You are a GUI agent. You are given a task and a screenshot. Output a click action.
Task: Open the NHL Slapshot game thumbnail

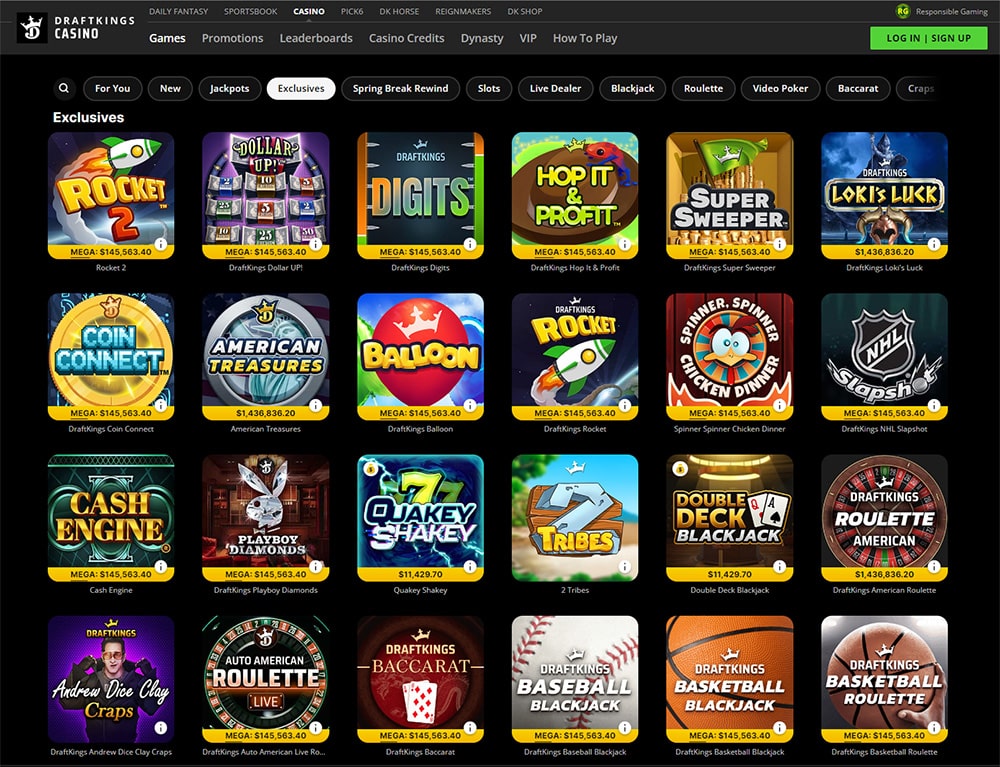point(885,356)
